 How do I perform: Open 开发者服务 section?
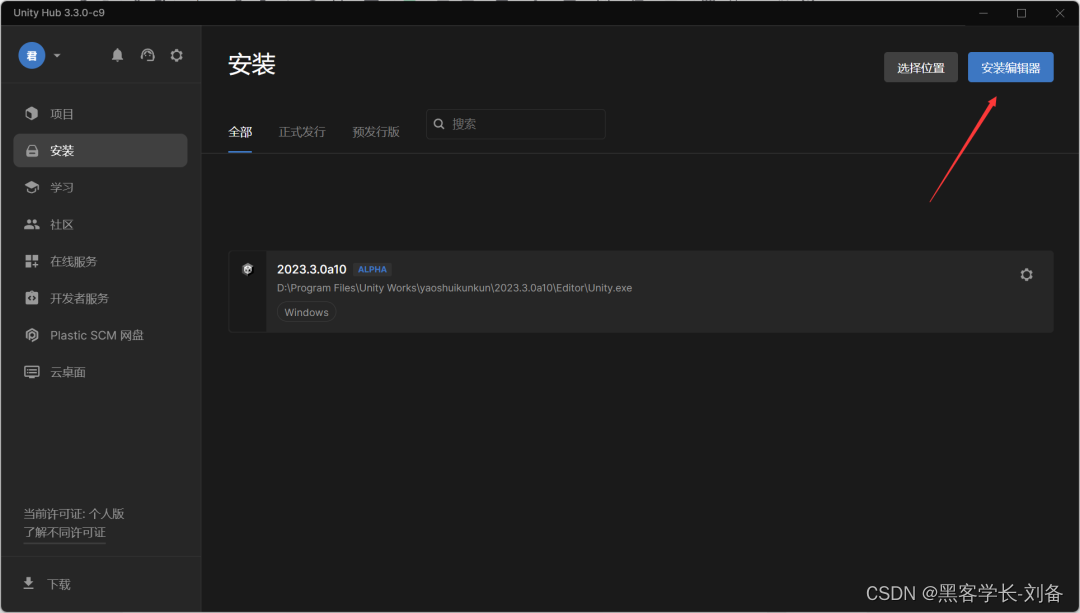[101, 298]
